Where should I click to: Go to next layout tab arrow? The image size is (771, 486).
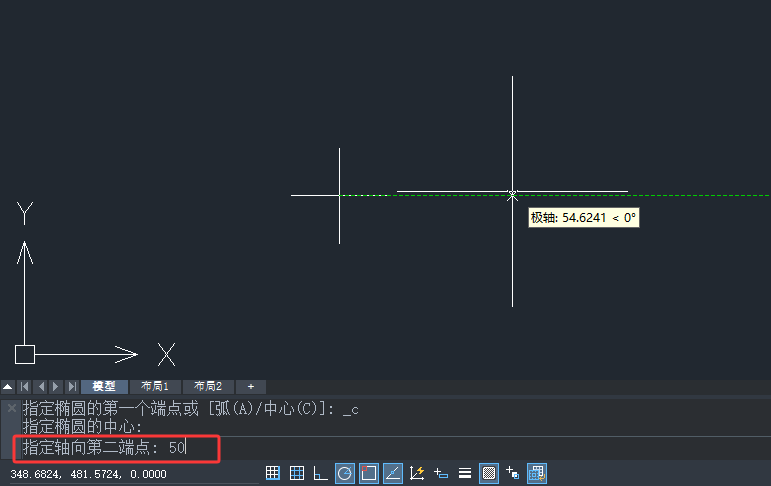click(x=56, y=387)
